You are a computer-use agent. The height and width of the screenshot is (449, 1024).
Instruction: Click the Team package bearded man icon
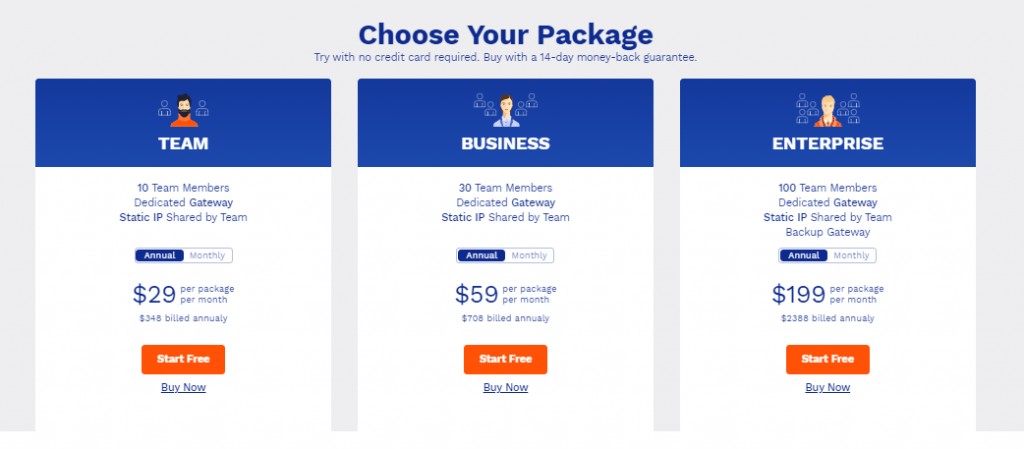coord(184,110)
